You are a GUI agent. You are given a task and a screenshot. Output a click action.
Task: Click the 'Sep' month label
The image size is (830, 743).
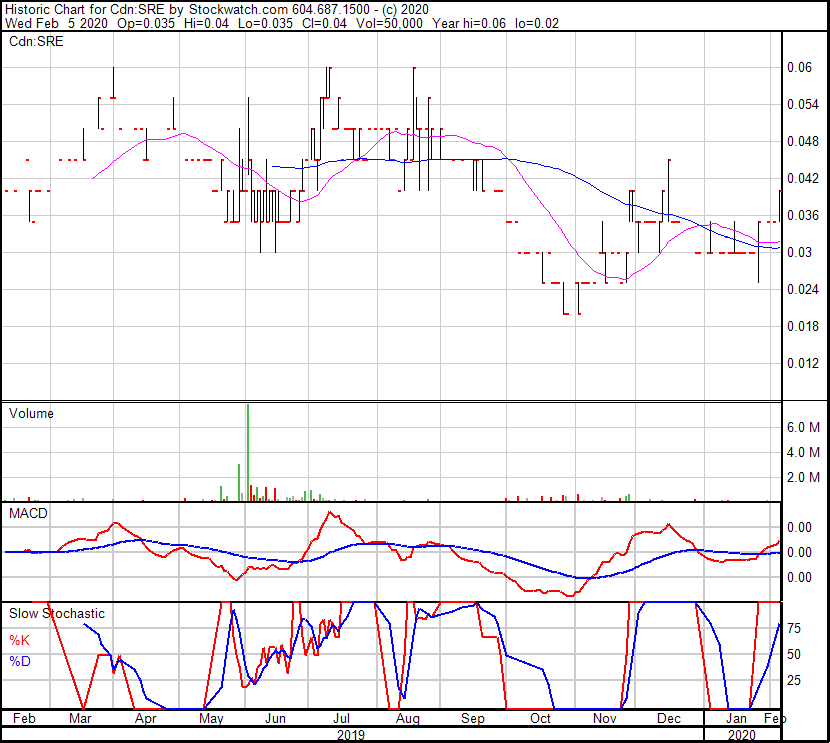click(473, 719)
